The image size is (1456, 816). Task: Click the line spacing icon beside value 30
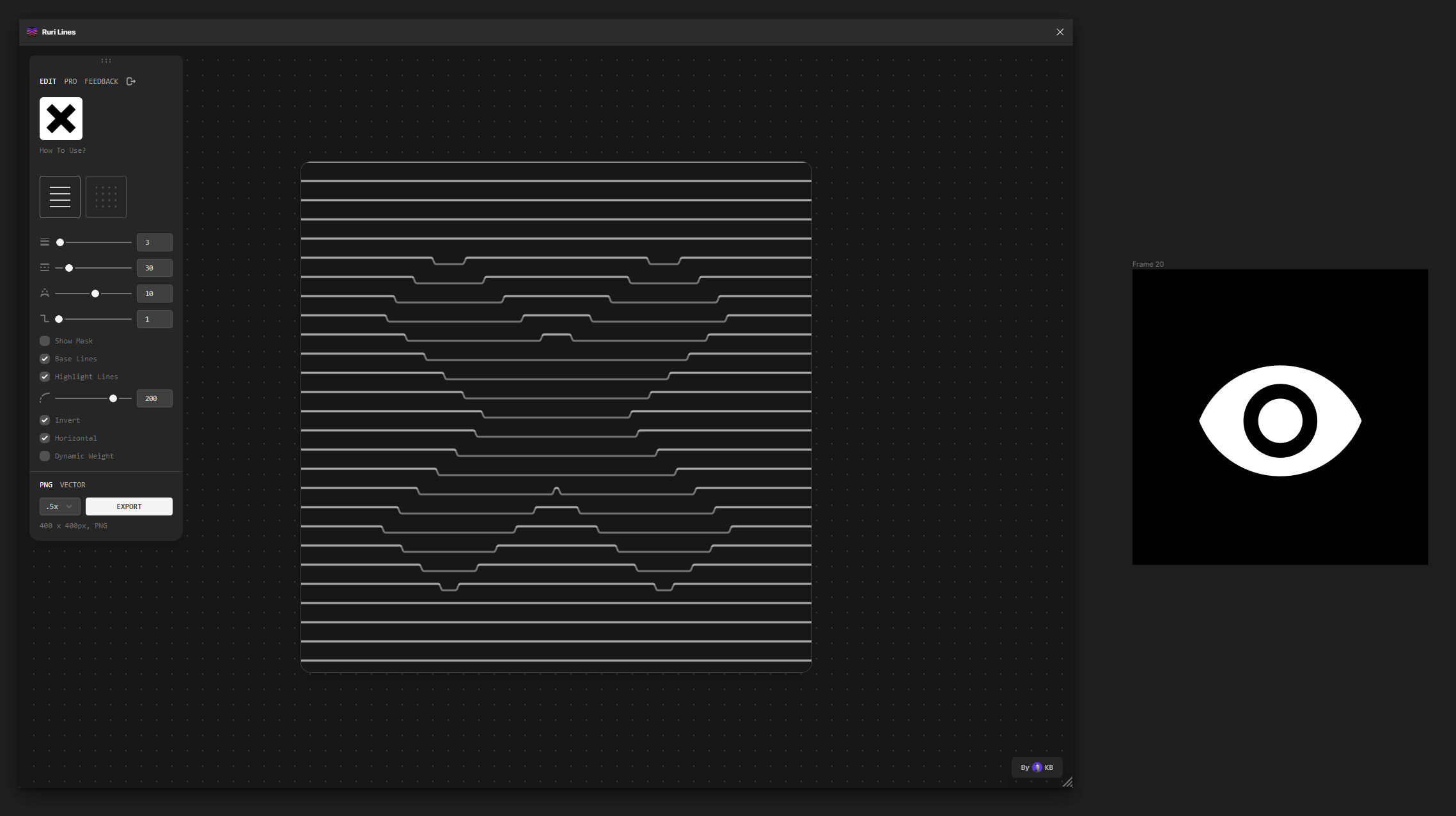click(x=45, y=268)
